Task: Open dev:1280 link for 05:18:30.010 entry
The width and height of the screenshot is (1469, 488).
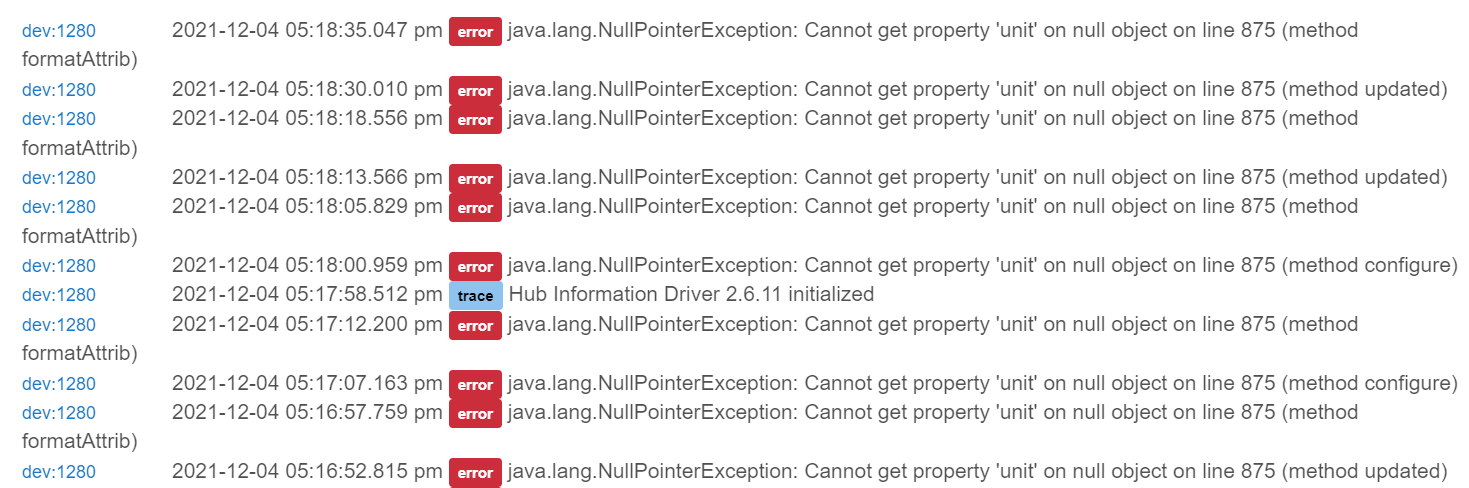Action: [59, 90]
